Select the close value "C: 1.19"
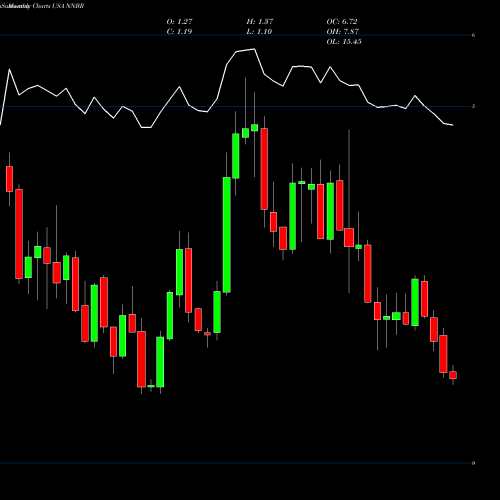 click(x=179, y=31)
